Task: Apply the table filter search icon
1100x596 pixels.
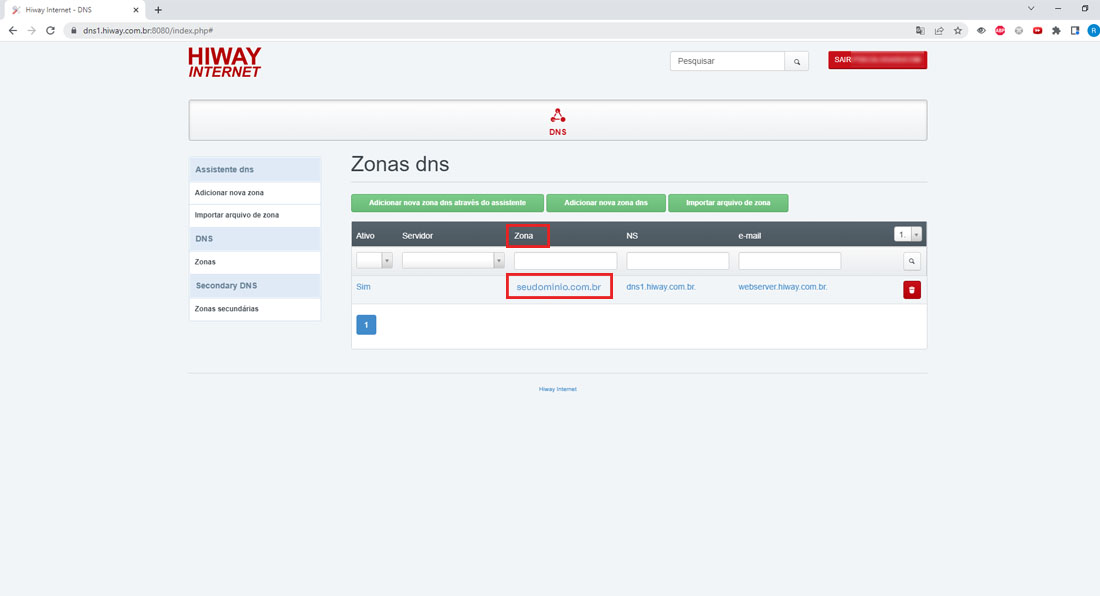Action: 911,261
